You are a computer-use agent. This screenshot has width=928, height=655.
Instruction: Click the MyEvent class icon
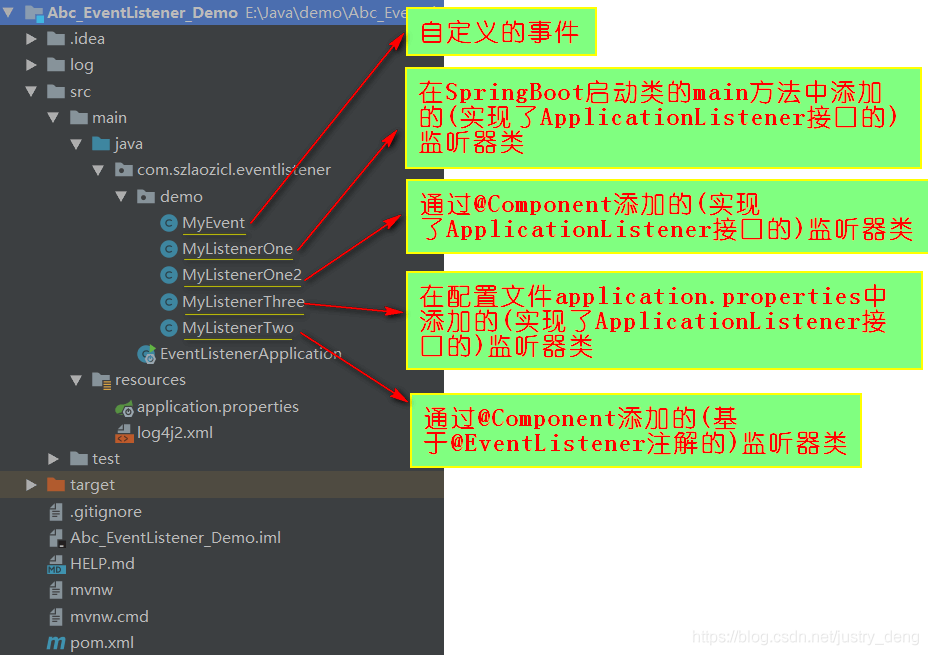point(169,223)
